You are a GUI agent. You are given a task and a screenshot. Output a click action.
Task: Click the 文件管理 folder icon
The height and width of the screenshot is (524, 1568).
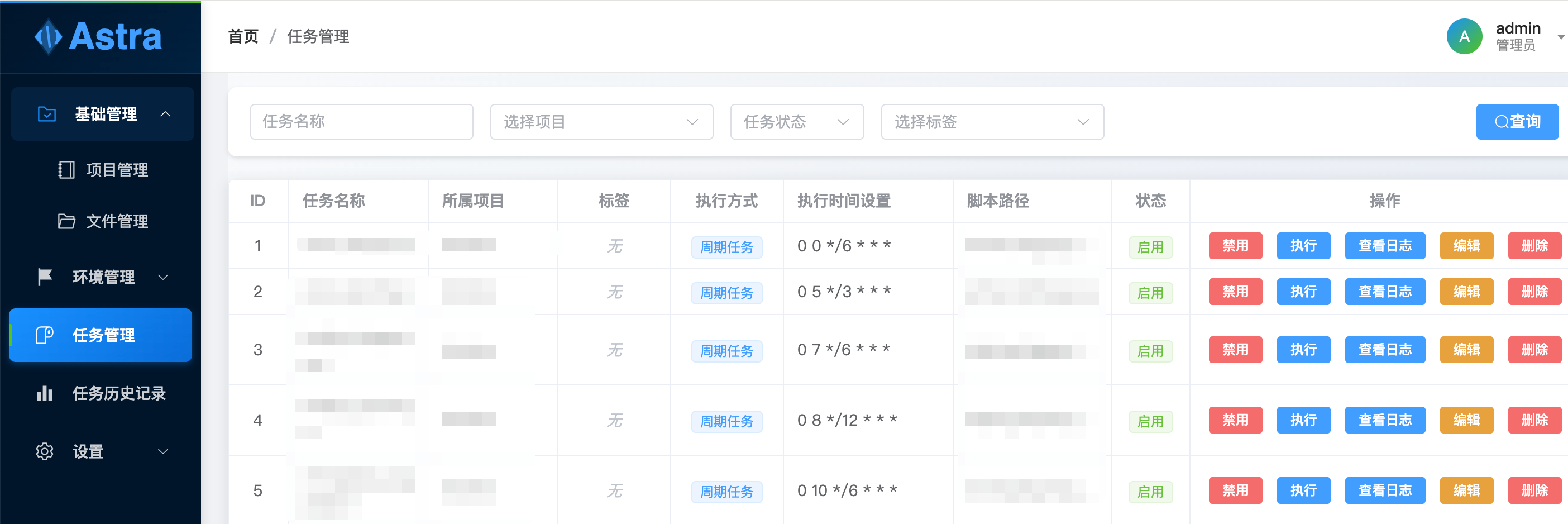pyautogui.click(x=67, y=222)
